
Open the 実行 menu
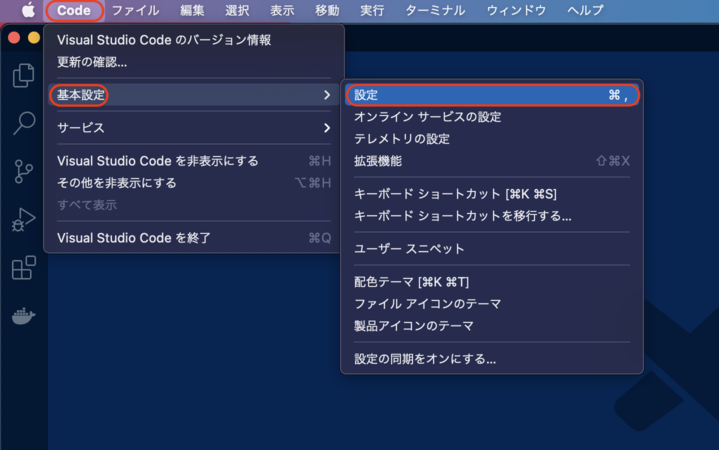pyautogui.click(x=372, y=10)
